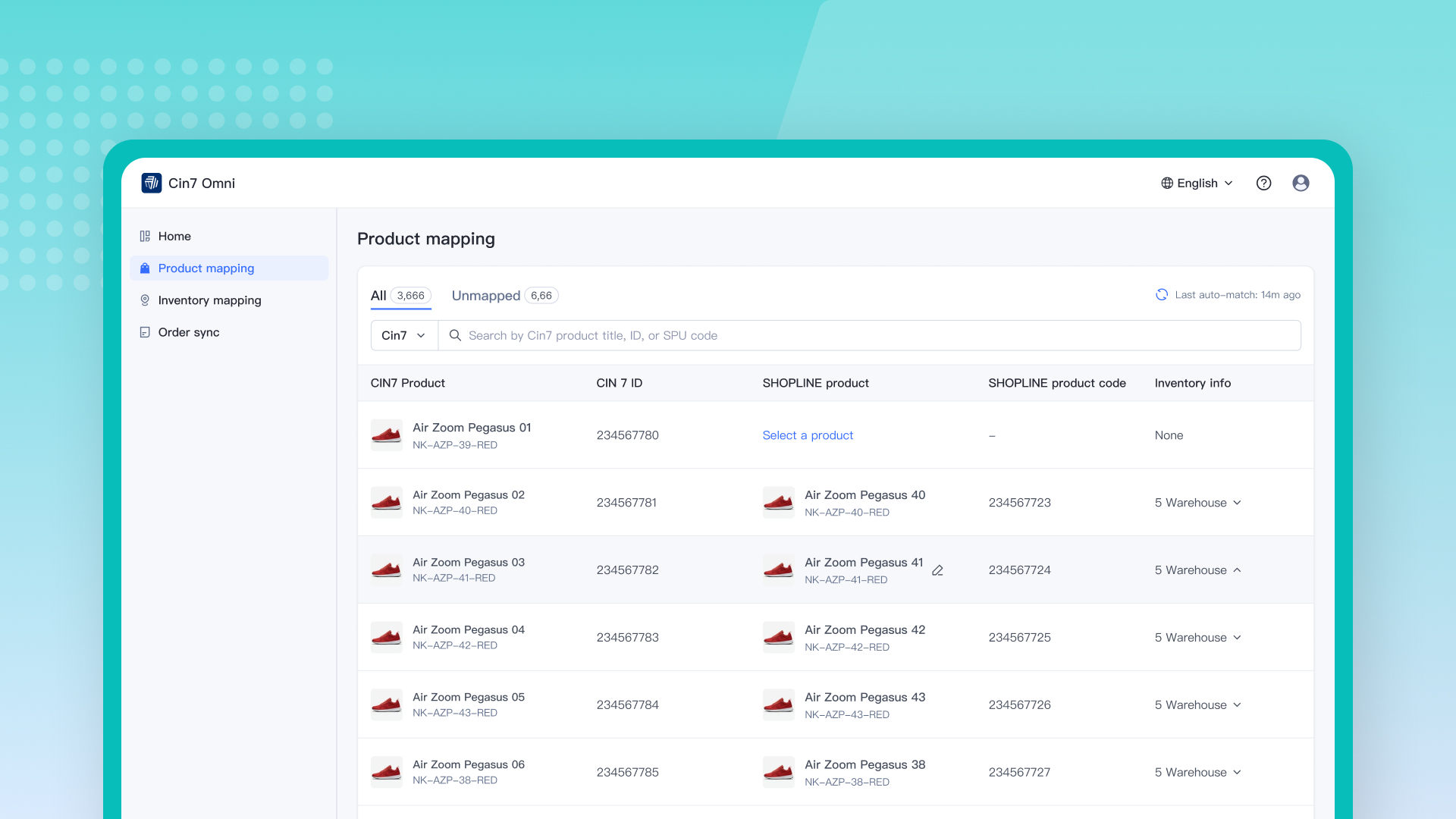Screen dimensions: 1456x819
Task: Click the auto-match refresh icon
Action: 1161,295
